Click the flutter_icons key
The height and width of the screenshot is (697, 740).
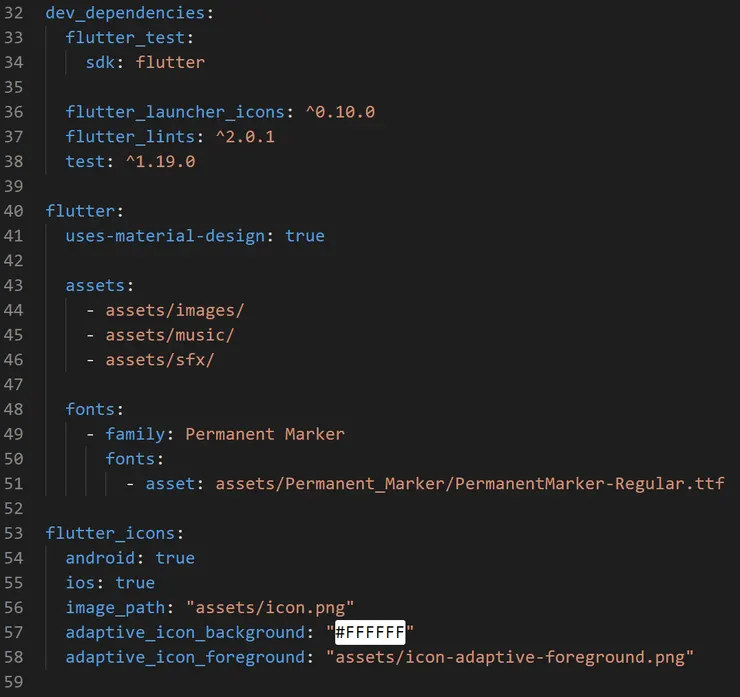(110, 533)
